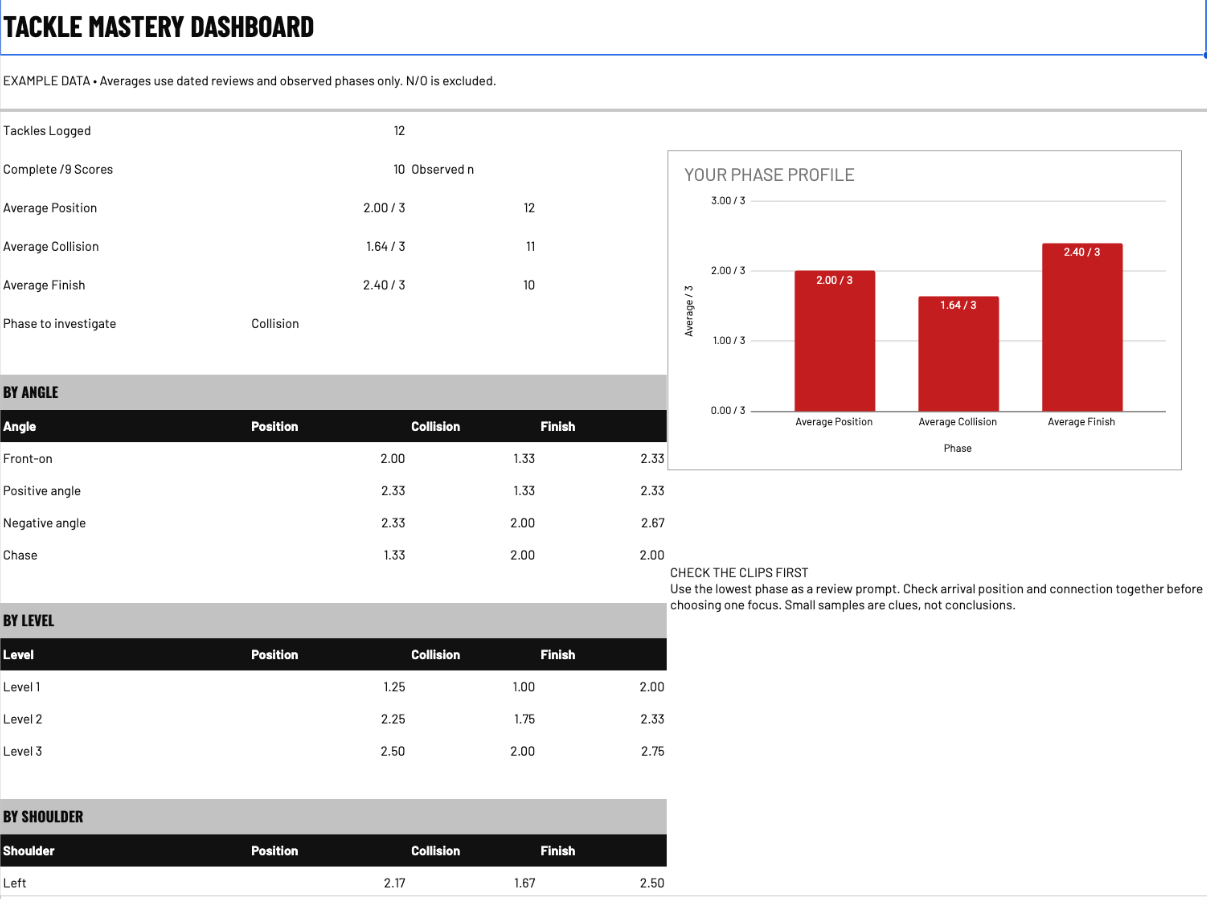The height and width of the screenshot is (899, 1207).
Task: Click the Average Collision bar in chart
Action: tap(958, 354)
